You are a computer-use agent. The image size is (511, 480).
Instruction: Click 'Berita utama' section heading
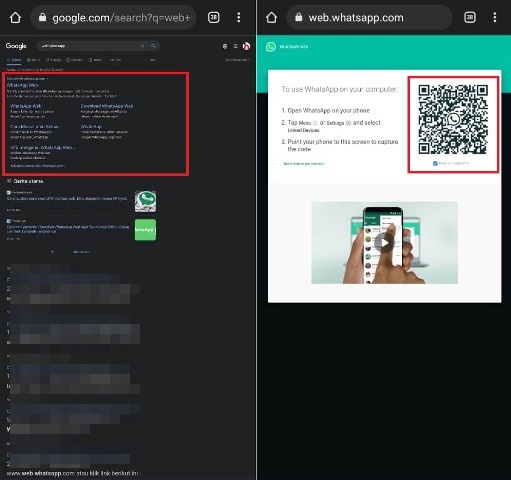click(x=28, y=181)
